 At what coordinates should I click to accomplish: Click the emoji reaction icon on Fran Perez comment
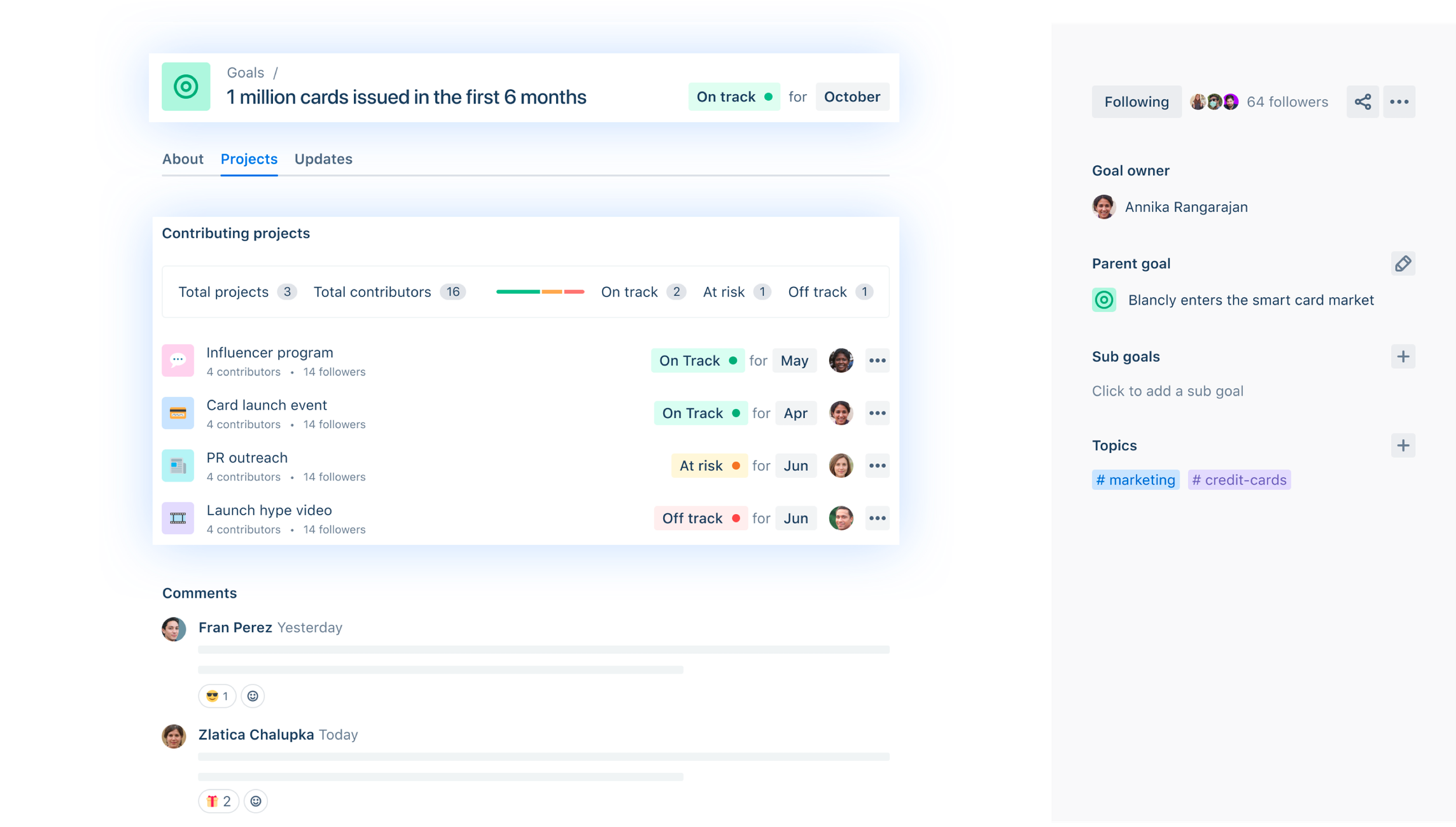254,696
